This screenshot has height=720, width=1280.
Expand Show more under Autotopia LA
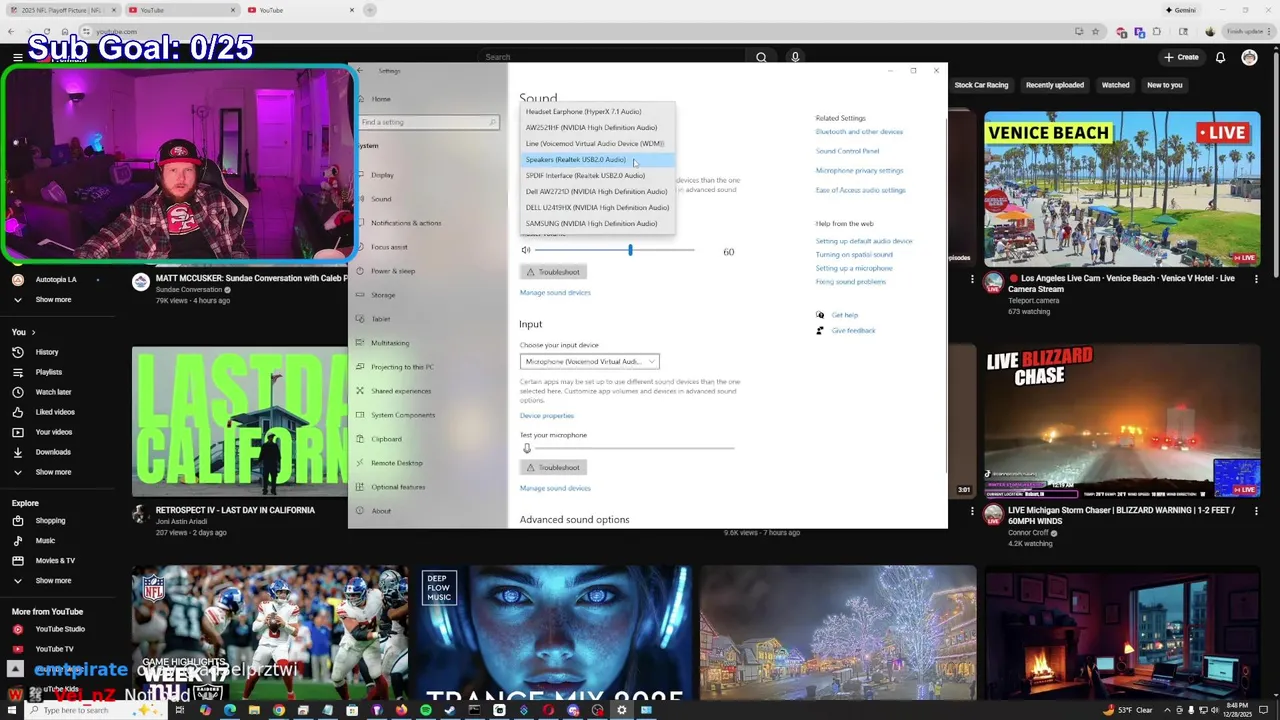click(x=53, y=300)
